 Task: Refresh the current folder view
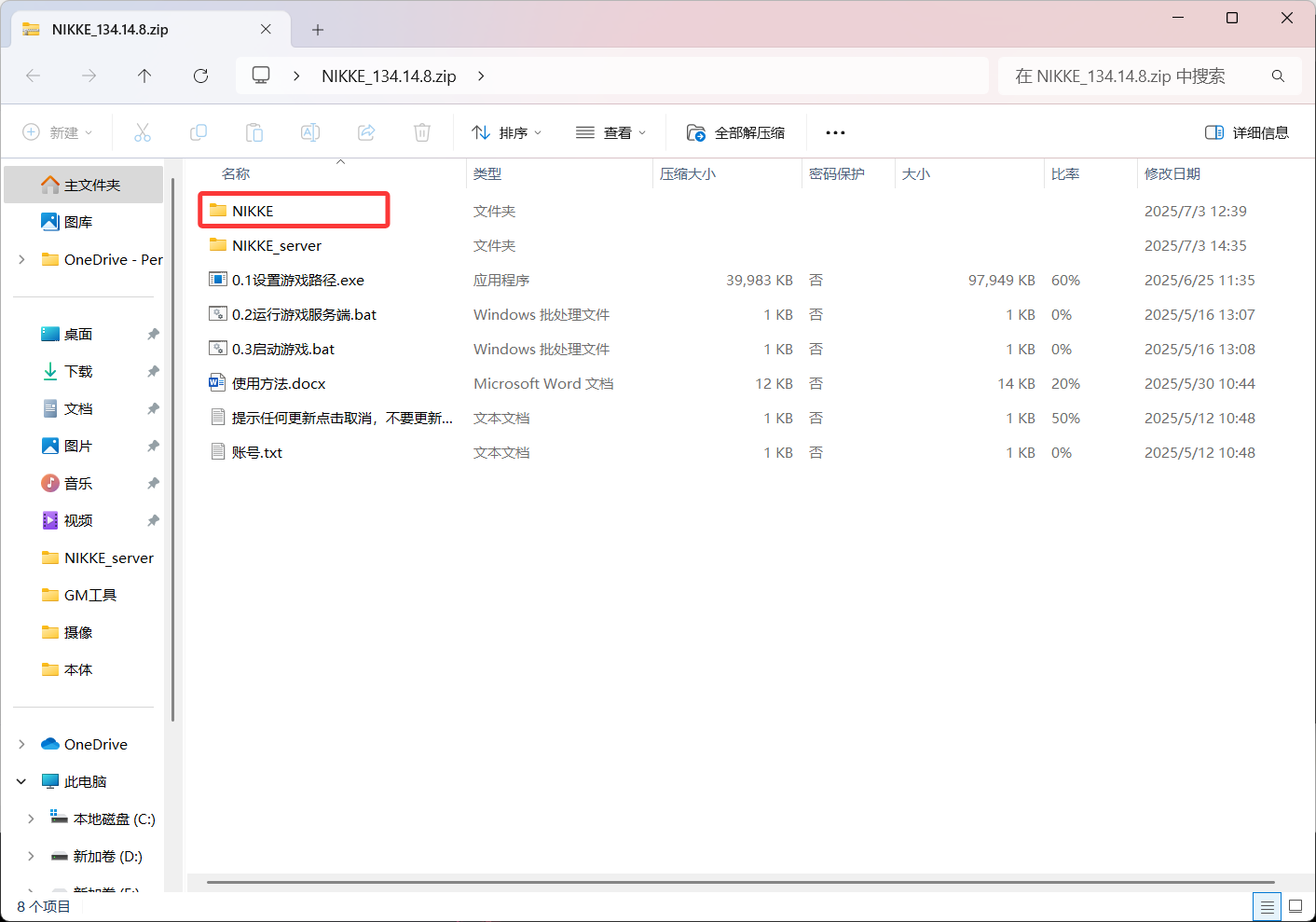(200, 76)
